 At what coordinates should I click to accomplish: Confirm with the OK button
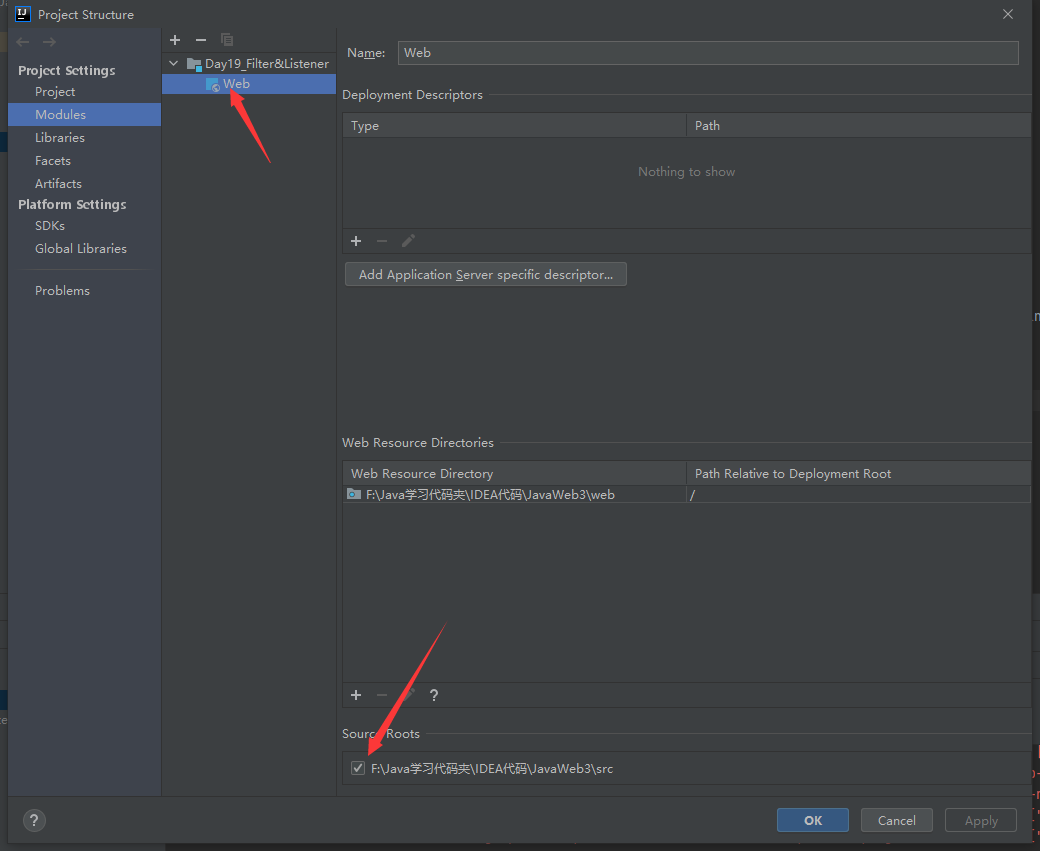pyautogui.click(x=812, y=820)
